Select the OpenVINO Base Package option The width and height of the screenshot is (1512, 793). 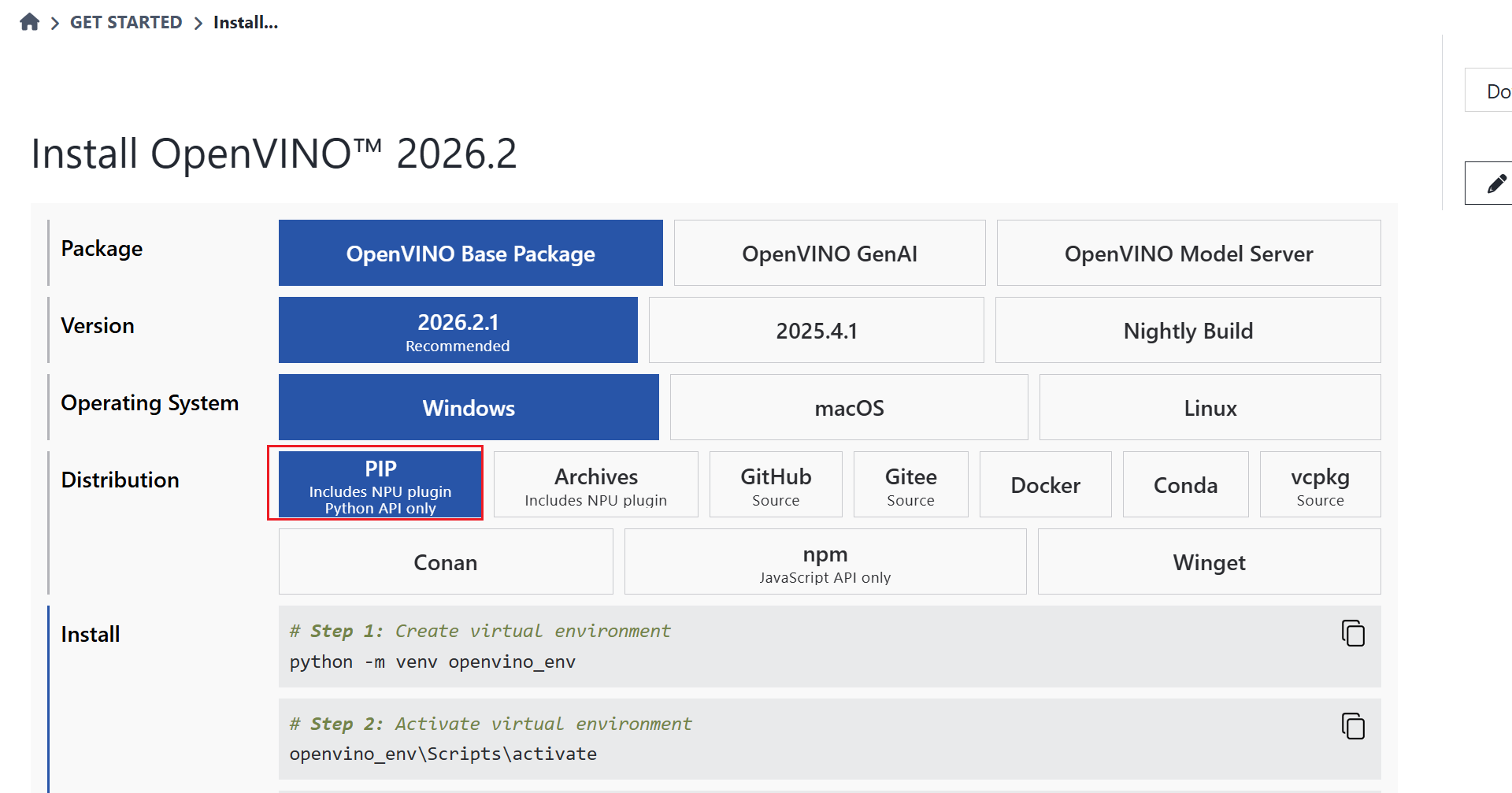[x=471, y=253]
